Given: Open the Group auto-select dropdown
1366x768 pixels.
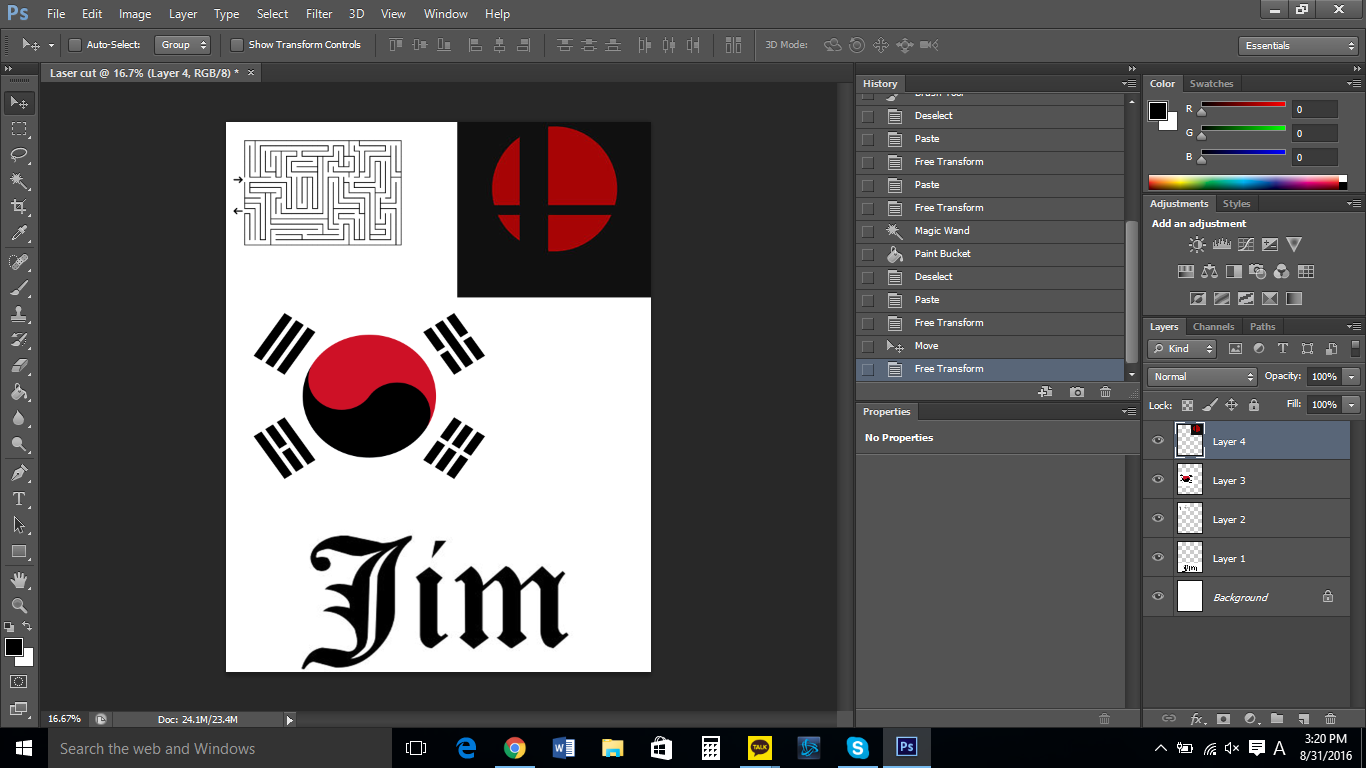Looking at the screenshot, I should pyautogui.click(x=182, y=45).
